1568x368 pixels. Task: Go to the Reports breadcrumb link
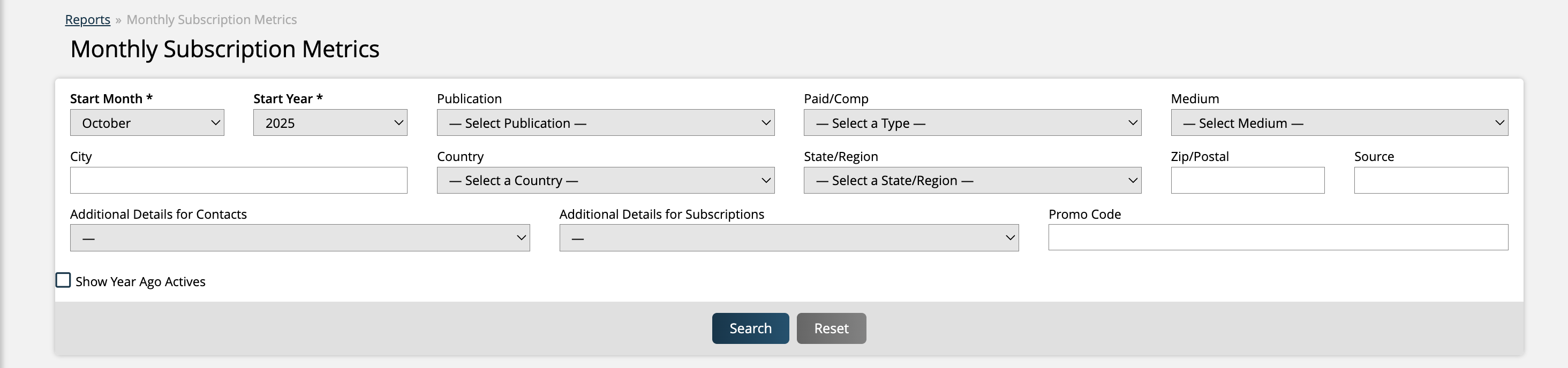tap(88, 19)
